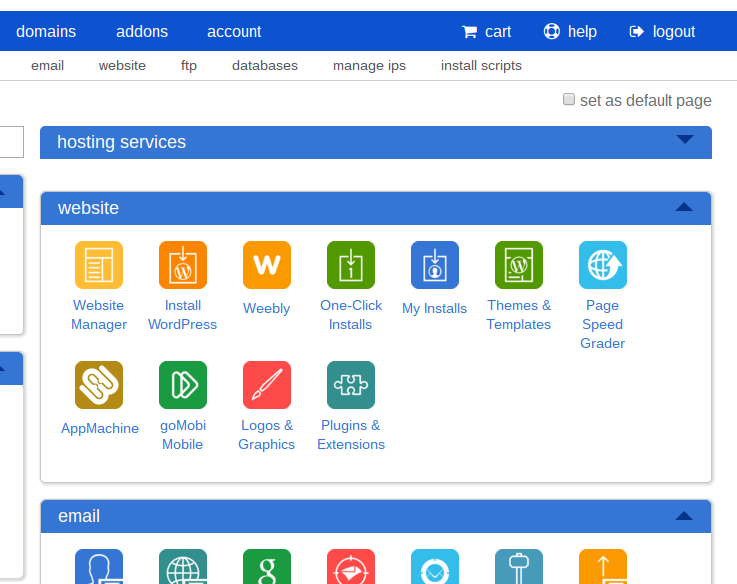Click the Plugins & Extensions text link
Screen dimensions: 737x584
click(351, 434)
